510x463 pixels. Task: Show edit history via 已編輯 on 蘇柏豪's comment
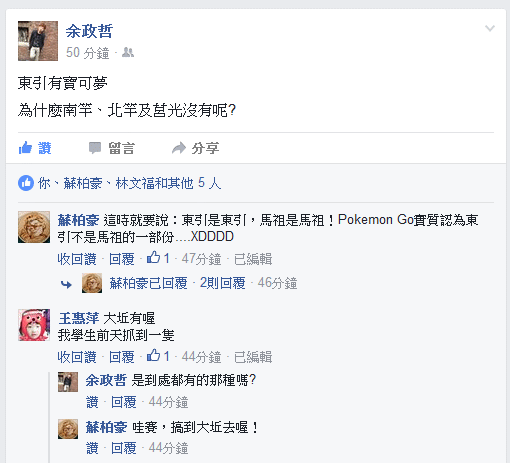(253, 259)
